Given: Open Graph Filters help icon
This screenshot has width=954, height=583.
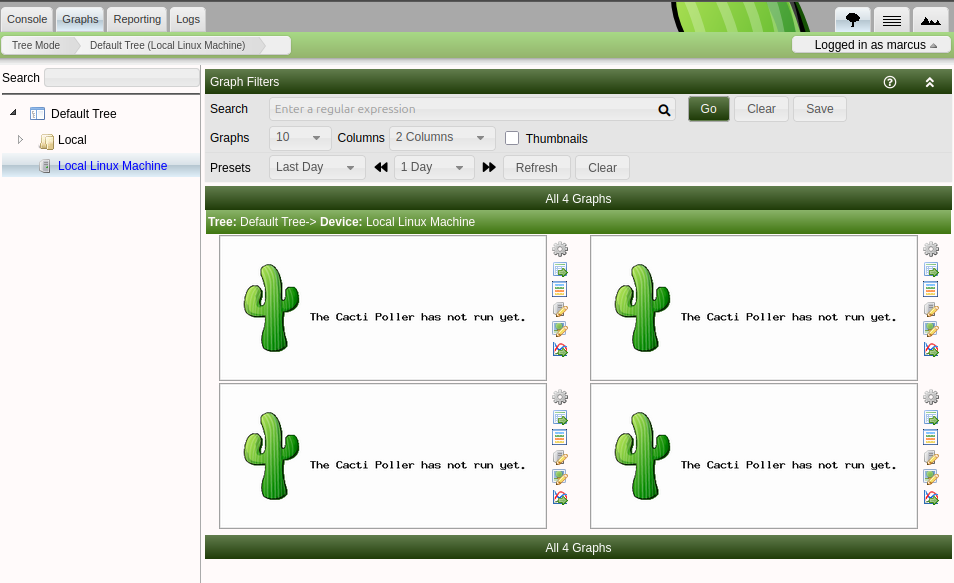Looking at the screenshot, I should pyautogui.click(x=890, y=82).
